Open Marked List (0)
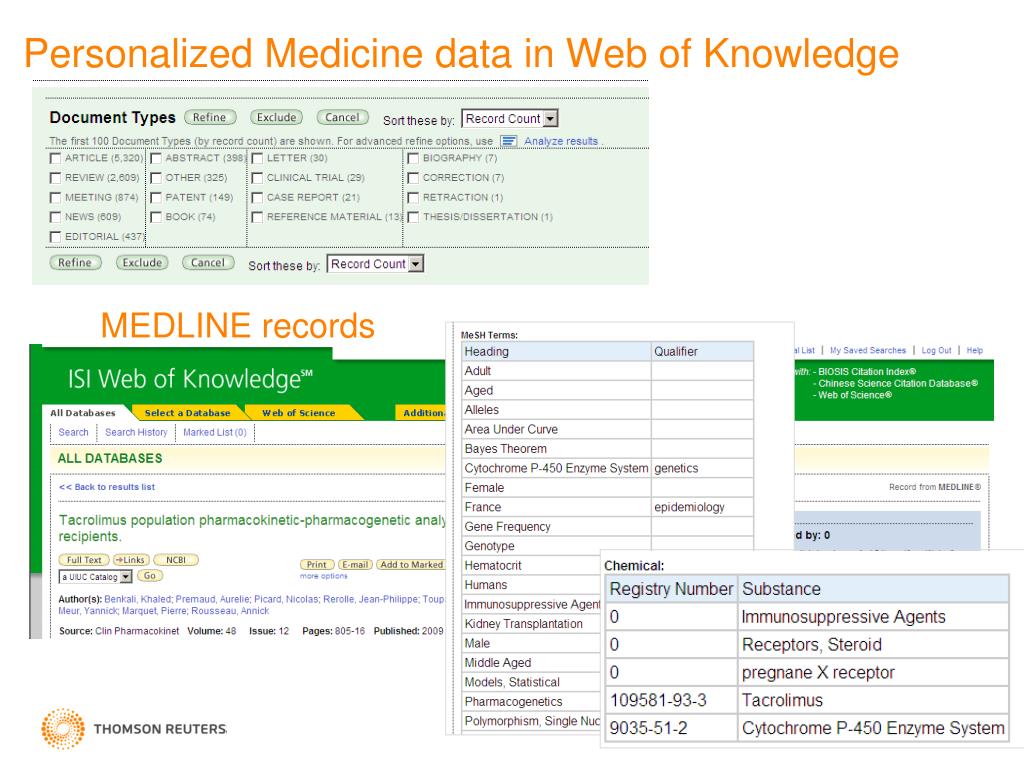 [215, 432]
